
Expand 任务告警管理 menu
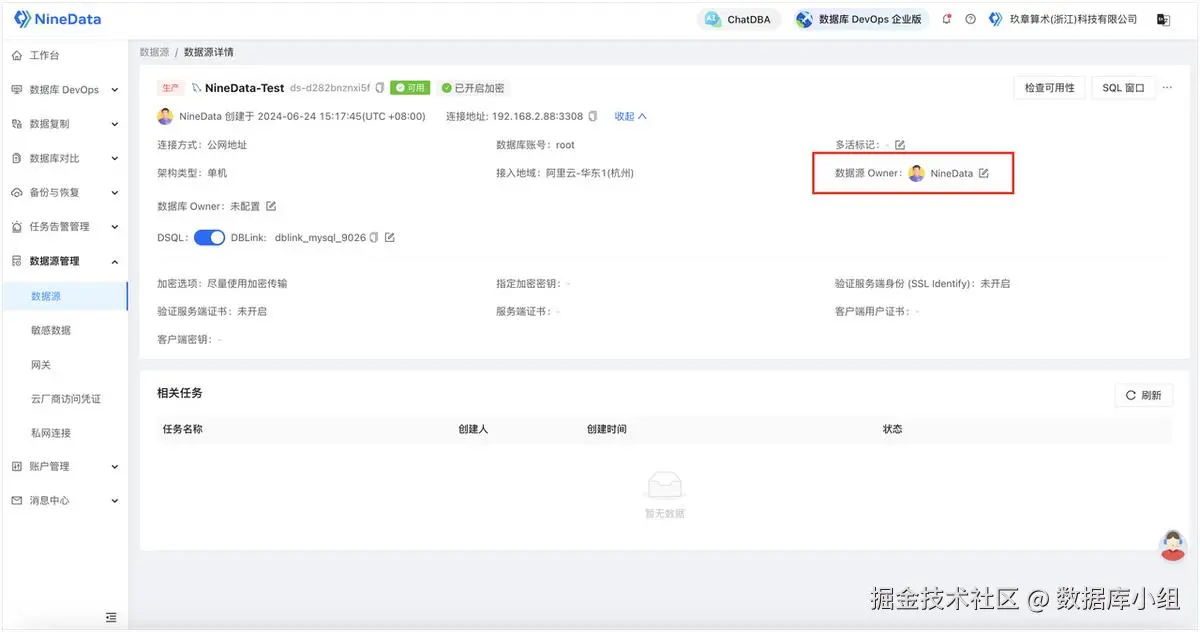click(x=64, y=226)
